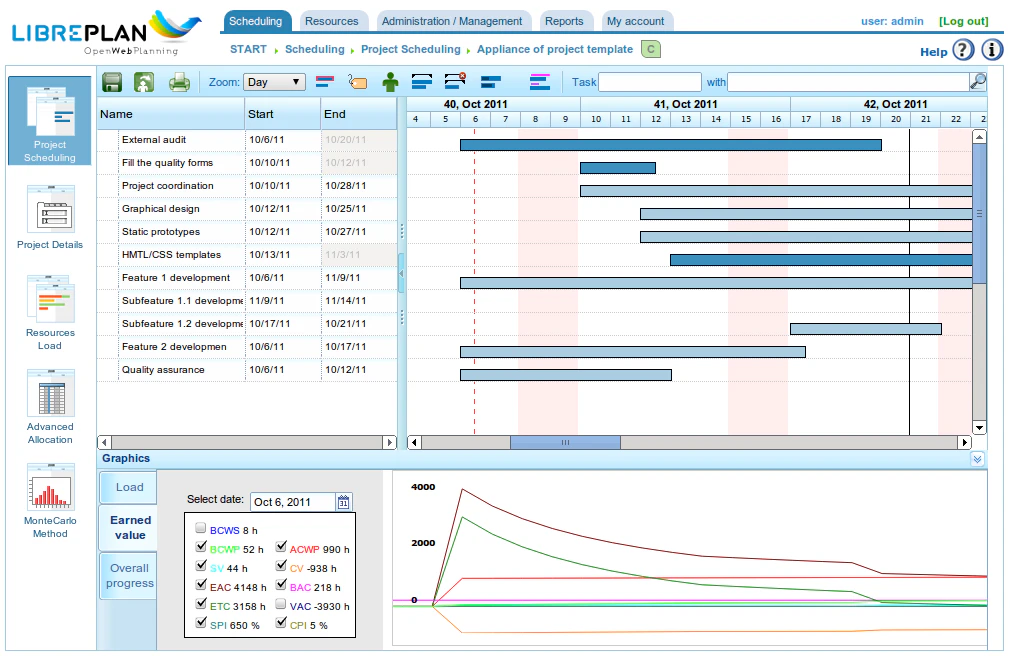Click the Quality assurance task name
Screen dimensions: 1010x656
(x=163, y=370)
